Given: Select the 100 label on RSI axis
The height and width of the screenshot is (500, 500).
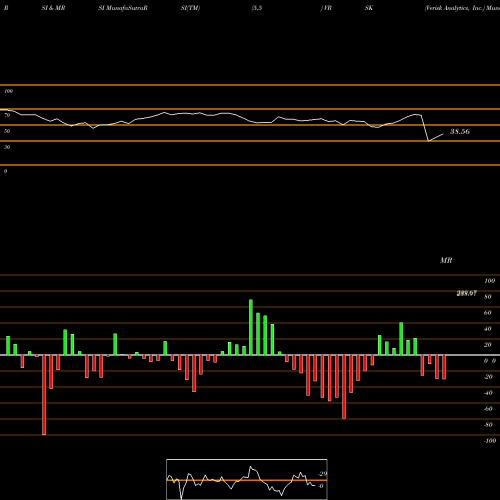Looking at the screenshot, I should (x=8, y=91).
